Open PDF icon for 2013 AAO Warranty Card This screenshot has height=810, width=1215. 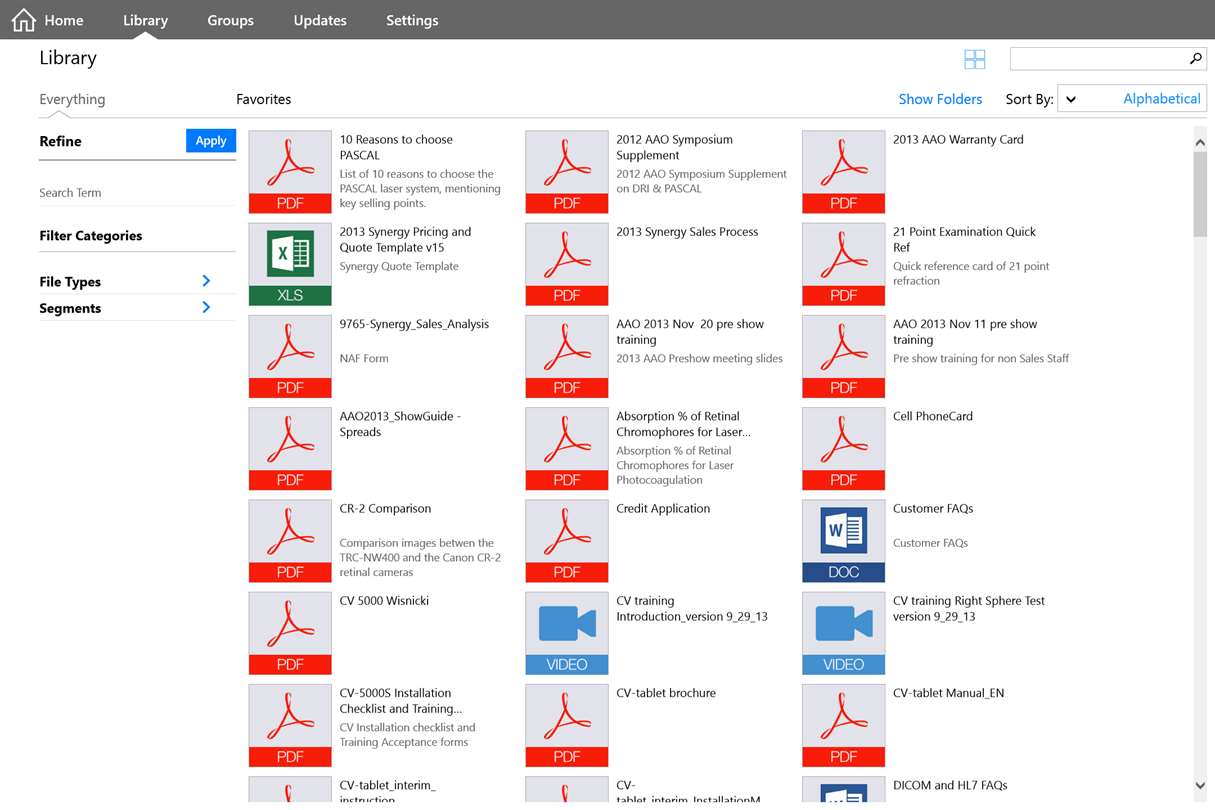pos(844,172)
